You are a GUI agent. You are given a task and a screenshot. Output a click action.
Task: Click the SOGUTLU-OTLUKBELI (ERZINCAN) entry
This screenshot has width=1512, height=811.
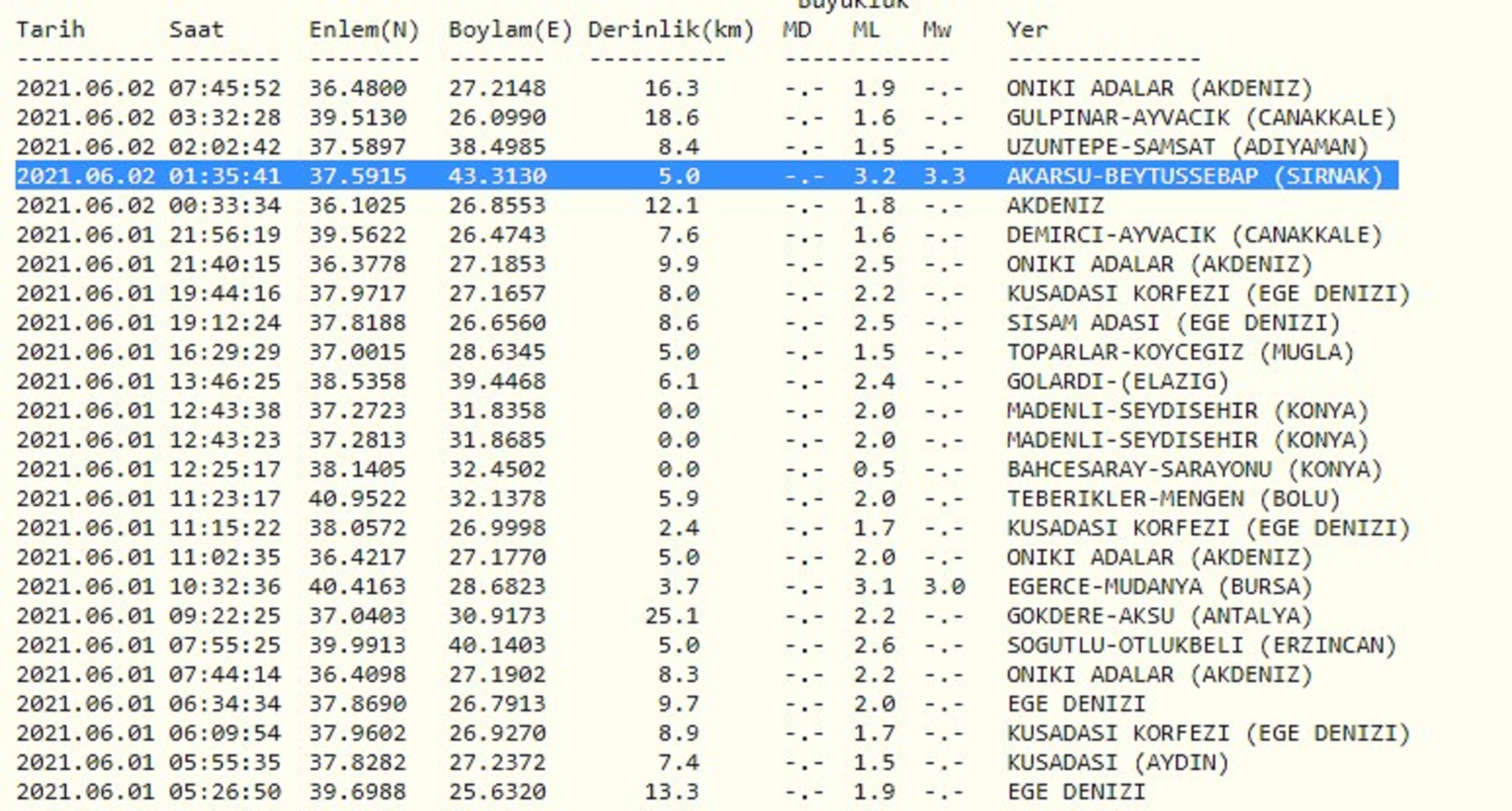coord(1201,645)
